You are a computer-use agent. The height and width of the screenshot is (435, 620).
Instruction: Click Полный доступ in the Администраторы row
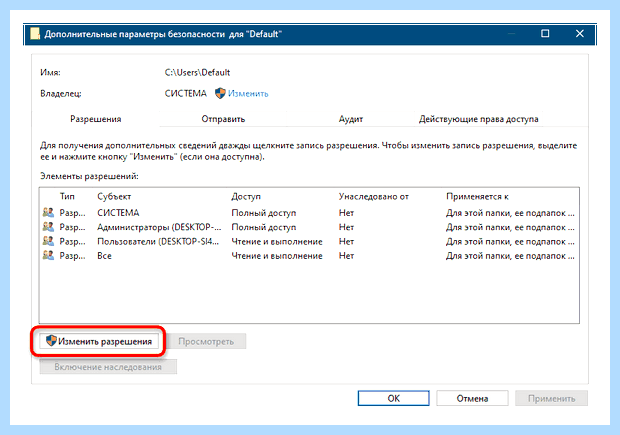coord(264,227)
